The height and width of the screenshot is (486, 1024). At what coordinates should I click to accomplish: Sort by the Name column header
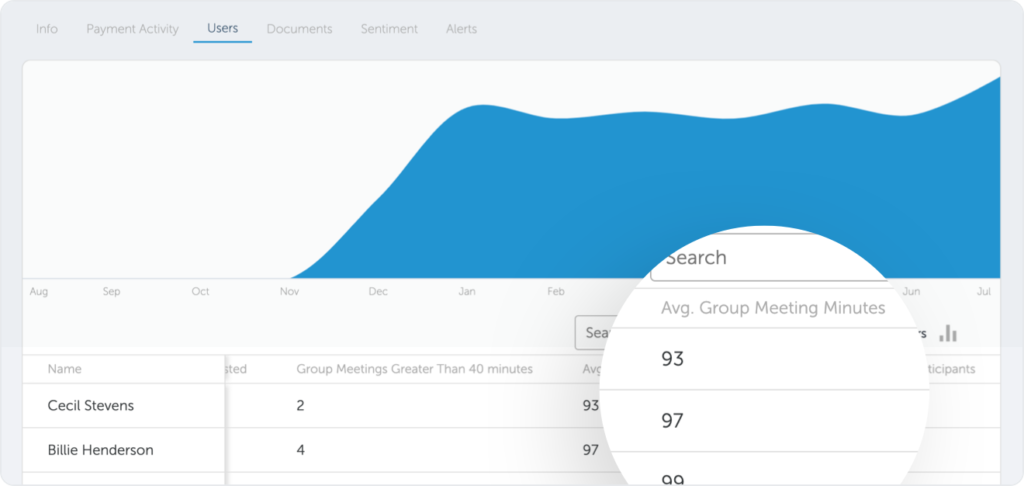tap(64, 369)
